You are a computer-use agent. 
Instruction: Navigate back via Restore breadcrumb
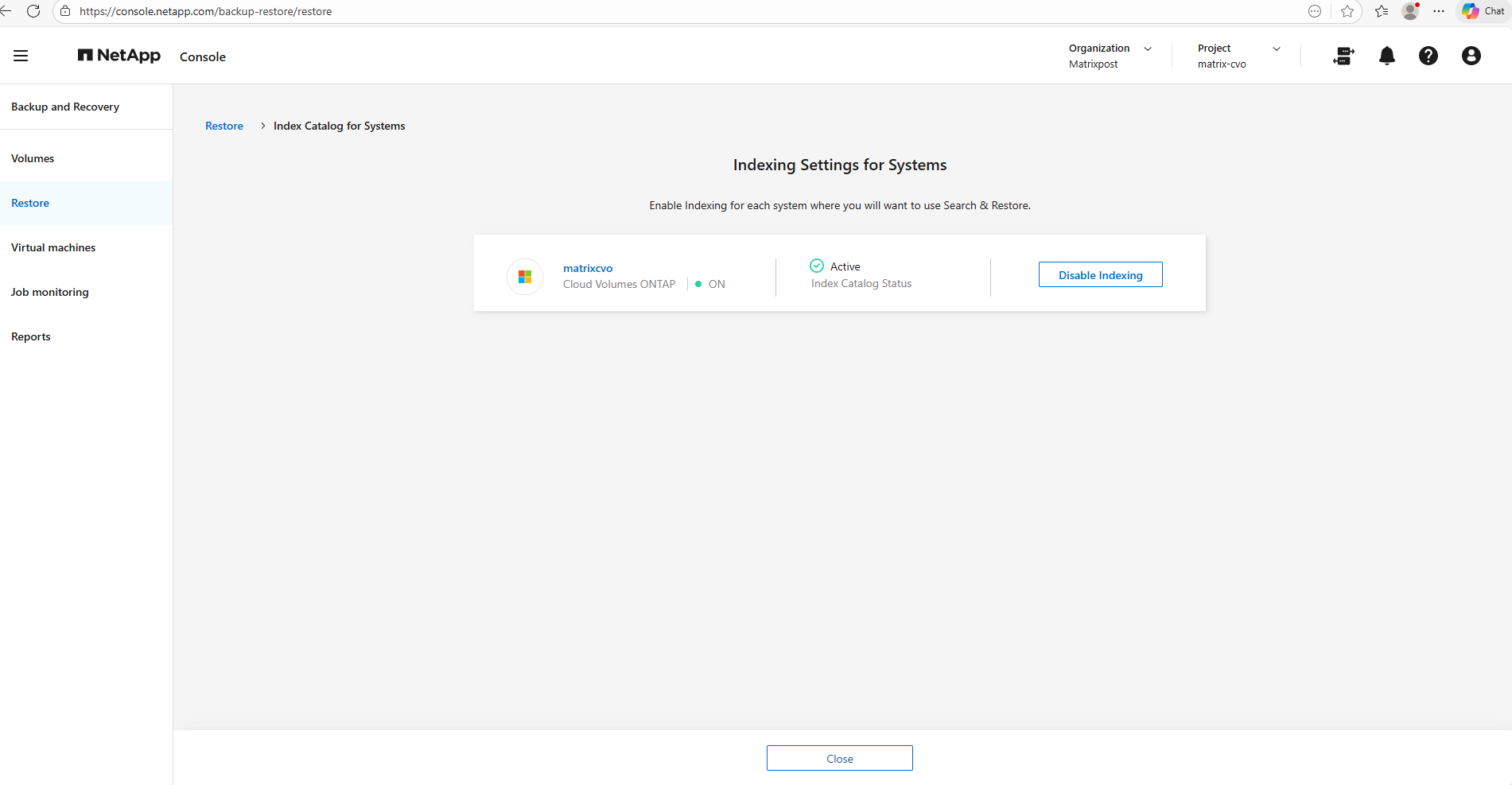click(224, 126)
